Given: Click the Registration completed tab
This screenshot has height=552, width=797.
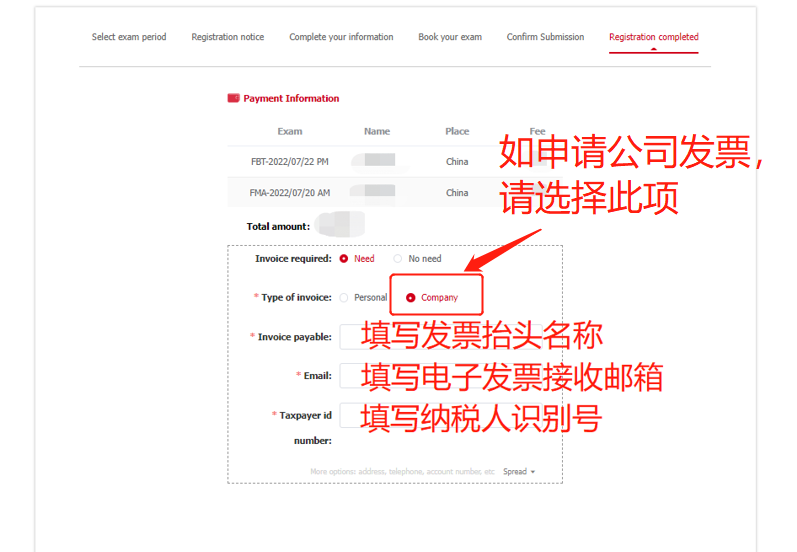Looking at the screenshot, I should pyautogui.click(x=654, y=37).
